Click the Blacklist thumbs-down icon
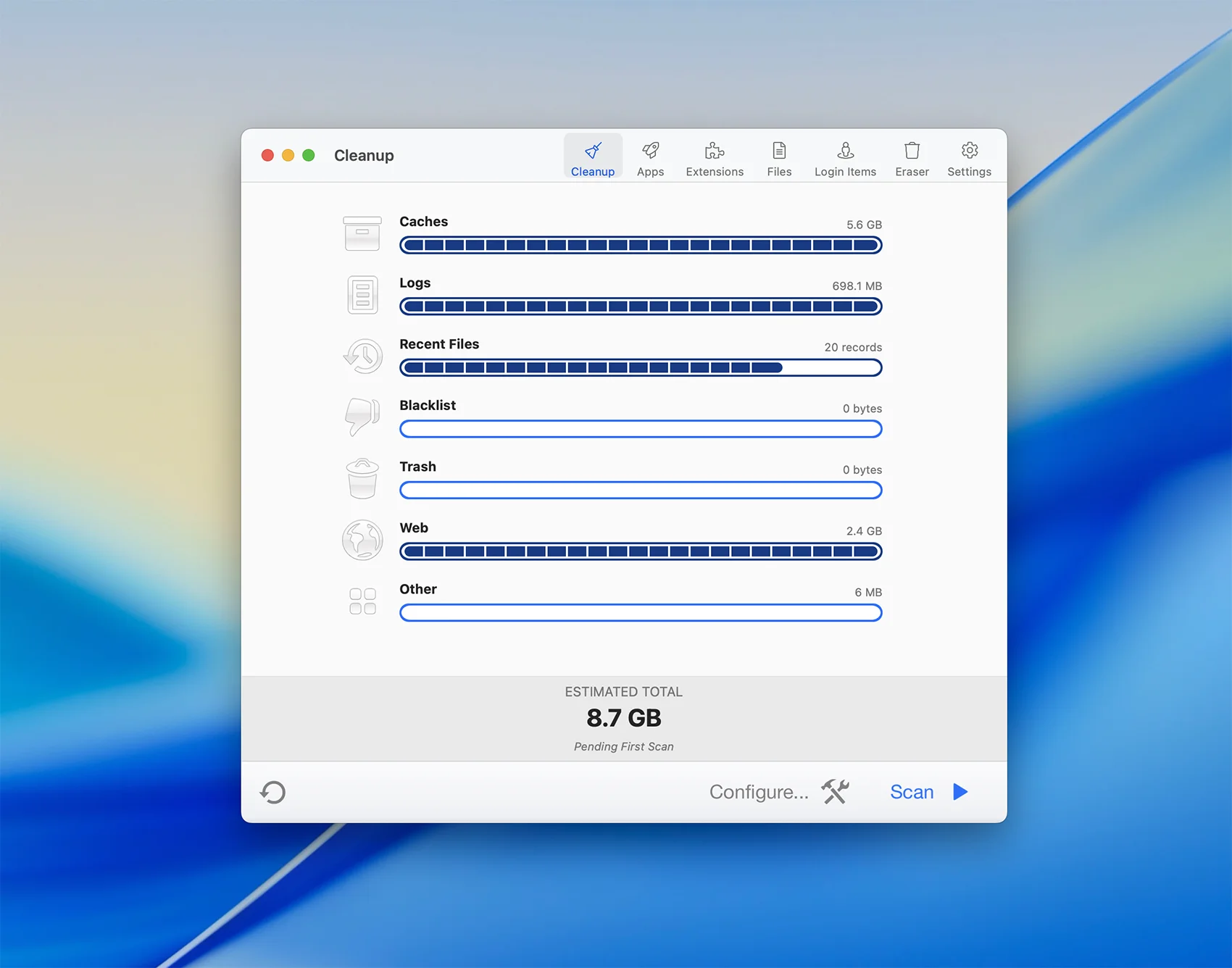 pos(362,417)
